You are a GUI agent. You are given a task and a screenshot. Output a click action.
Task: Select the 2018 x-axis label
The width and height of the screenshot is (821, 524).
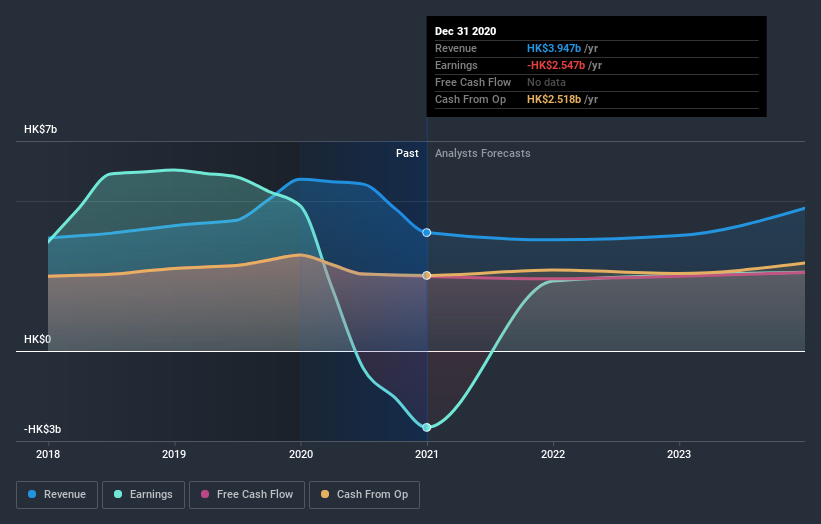tap(48, 454)
